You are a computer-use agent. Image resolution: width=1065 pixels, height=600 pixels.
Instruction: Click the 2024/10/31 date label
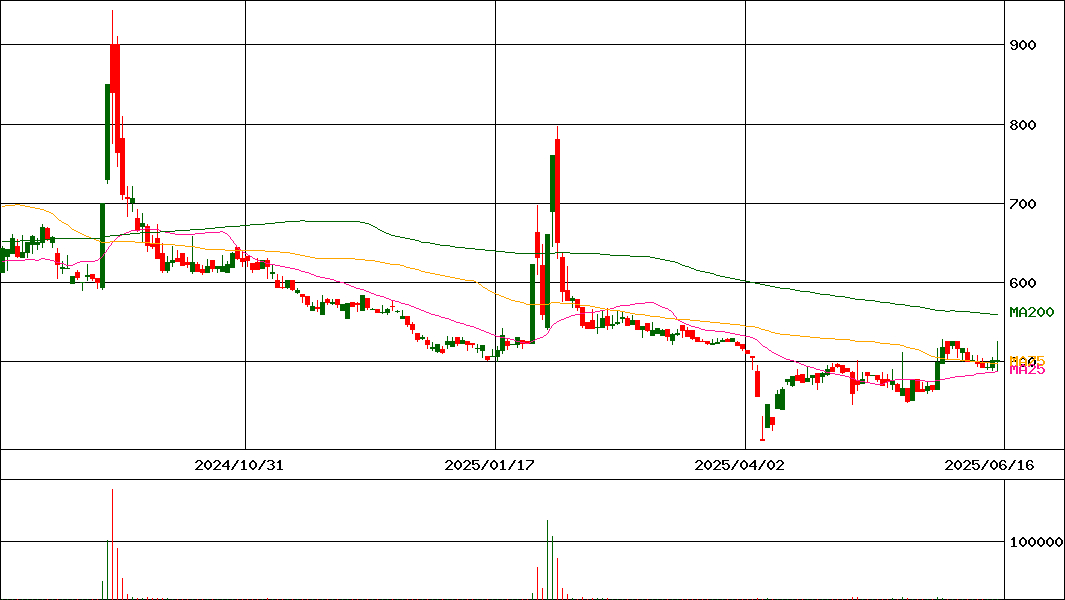click(x=238, y=465)
